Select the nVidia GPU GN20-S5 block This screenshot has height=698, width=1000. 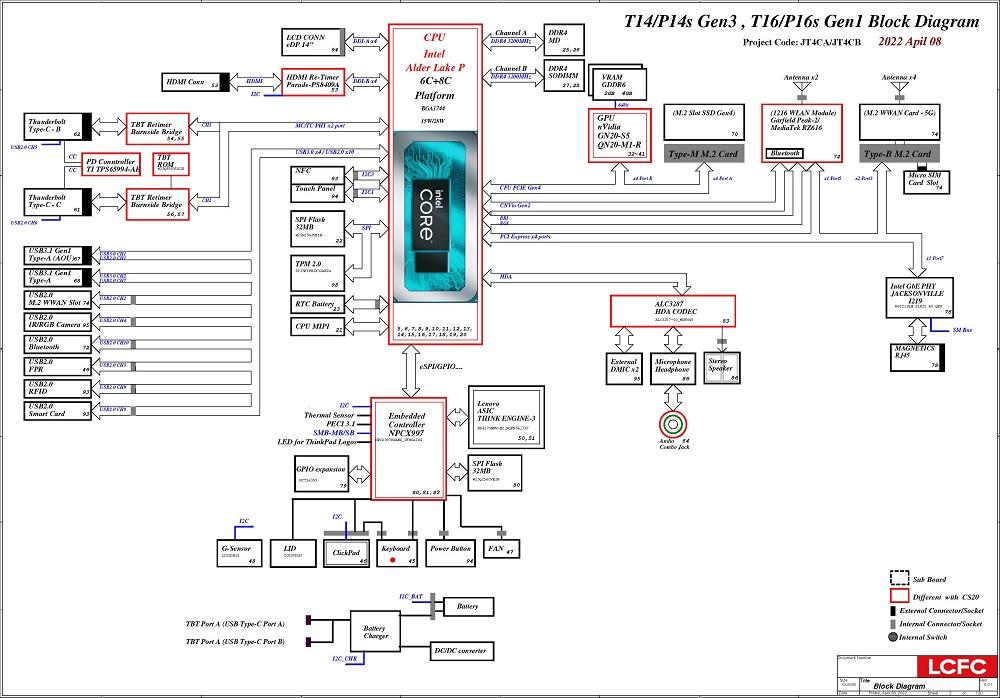tap(619, 135)
